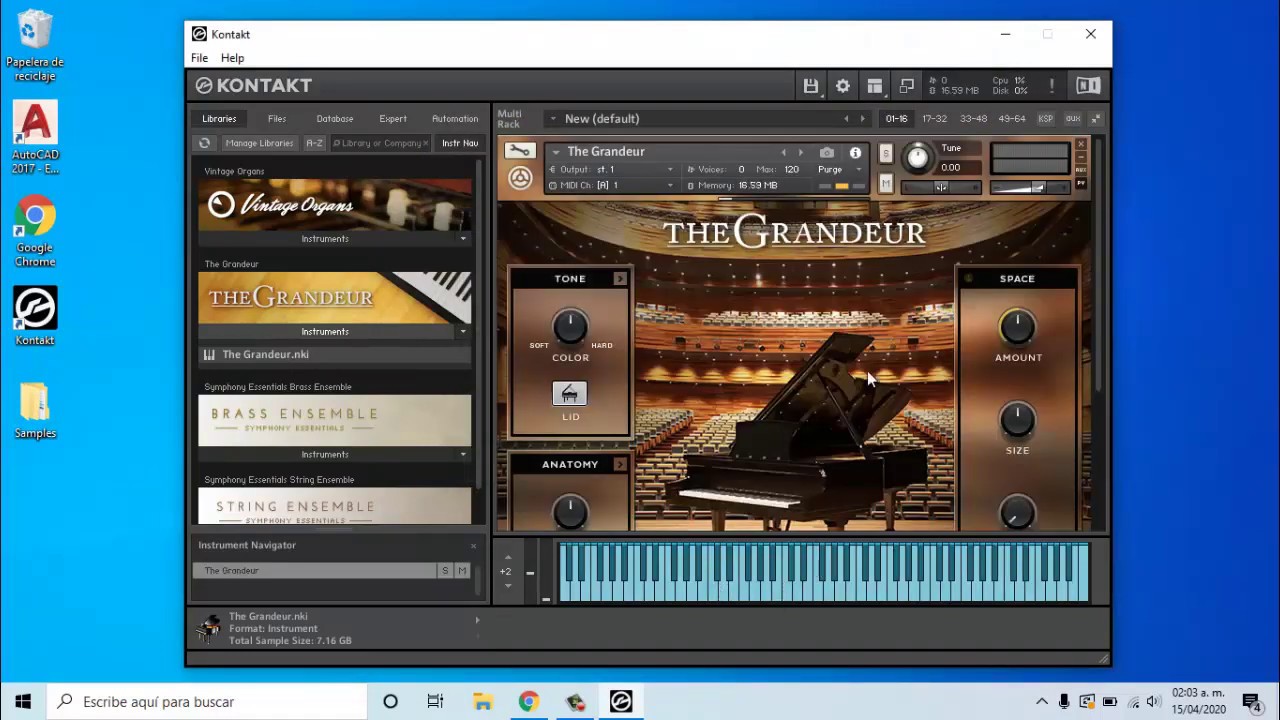Click the wrench edit-mode icon
Viewport: 1280px width, 720px height.
tap(519, 151)
